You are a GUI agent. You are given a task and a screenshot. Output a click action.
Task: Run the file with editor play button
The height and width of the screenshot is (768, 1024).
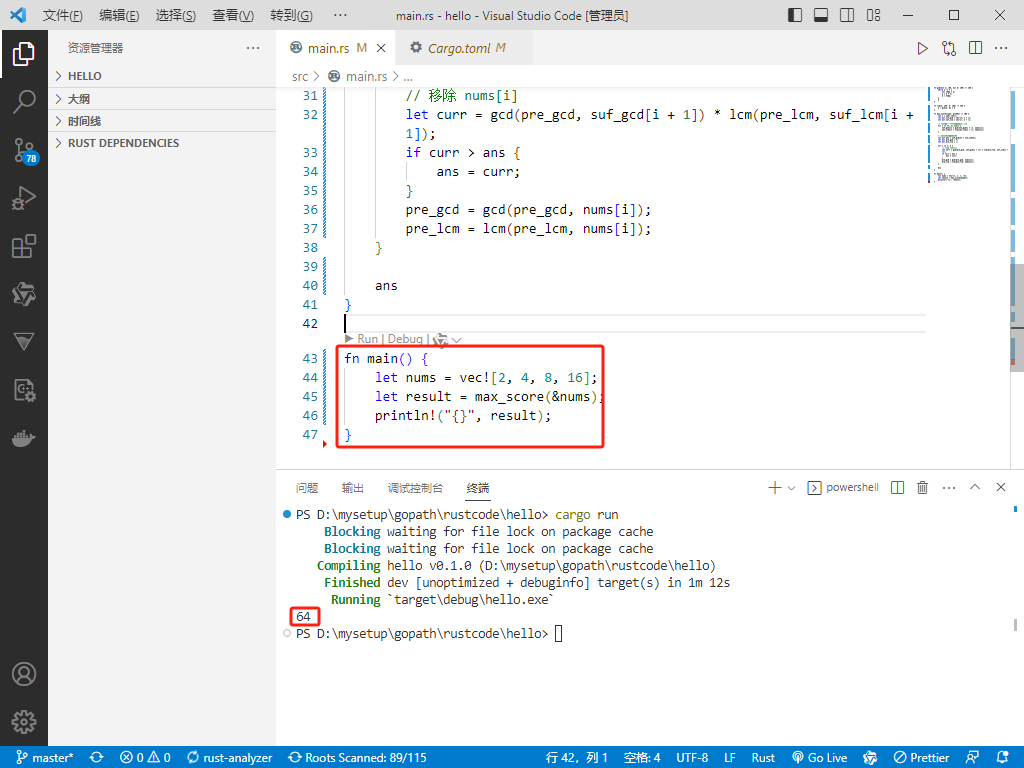(922, 48)
